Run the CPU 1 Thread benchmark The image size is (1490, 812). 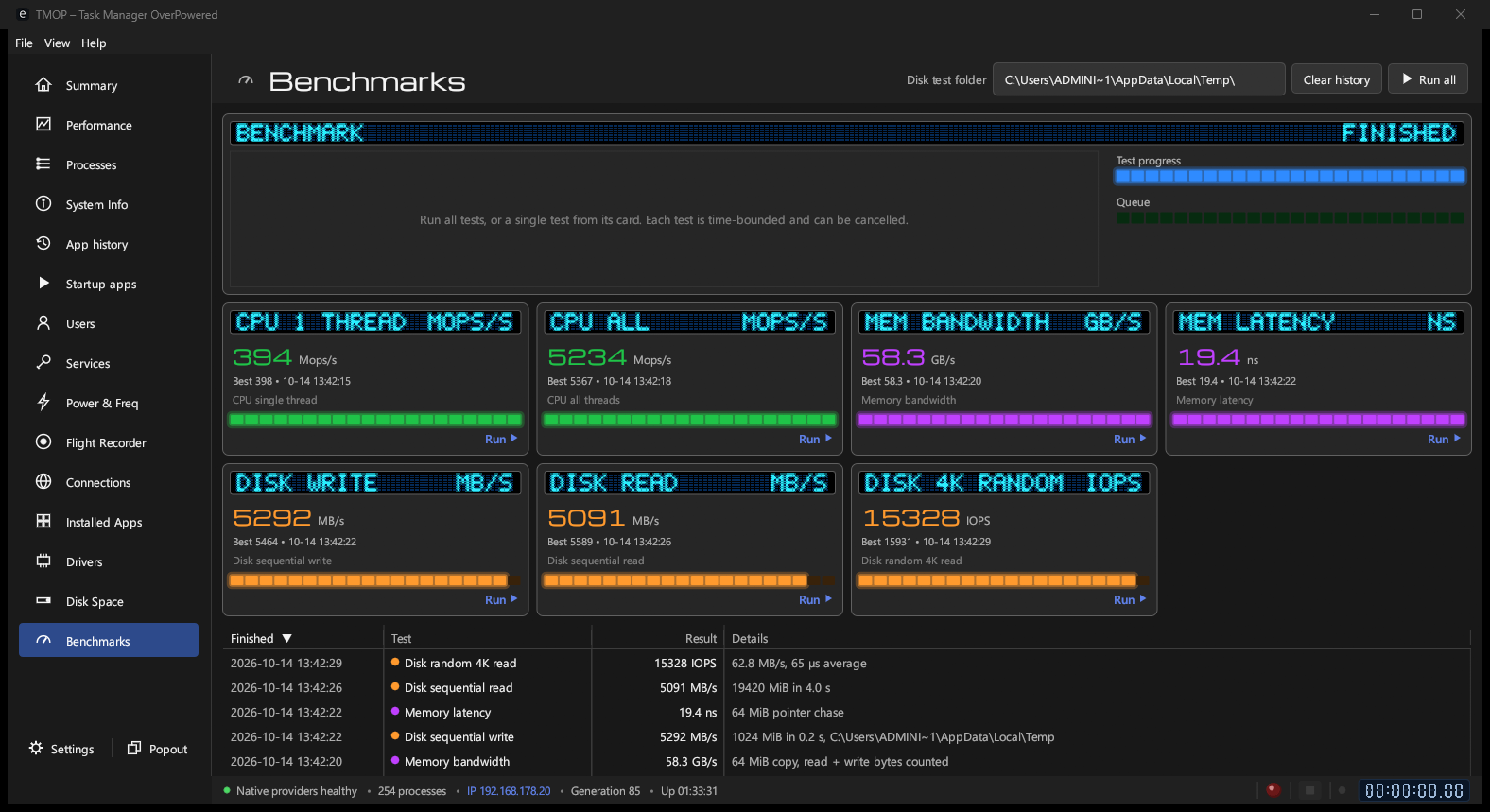point(501,440)
